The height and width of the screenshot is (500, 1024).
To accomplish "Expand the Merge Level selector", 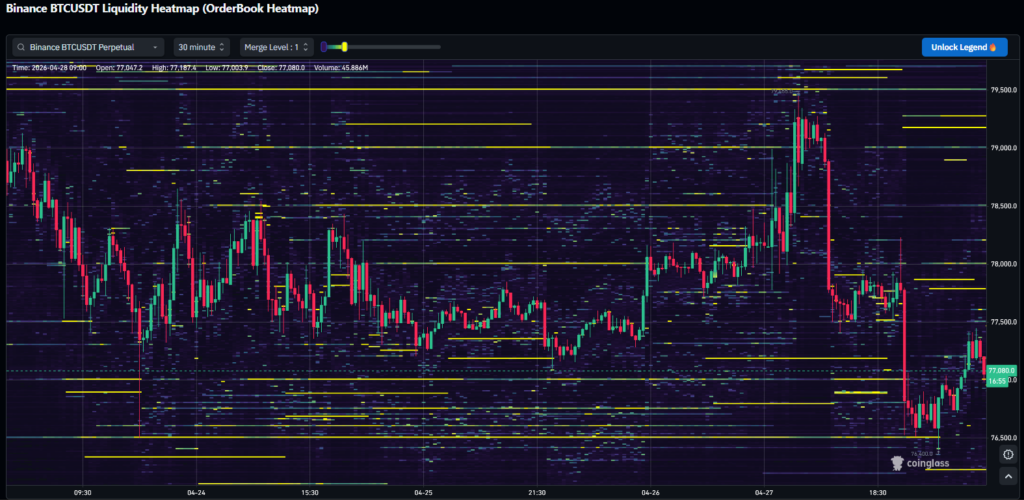I will pyautogui.click(x=276, y=47).
